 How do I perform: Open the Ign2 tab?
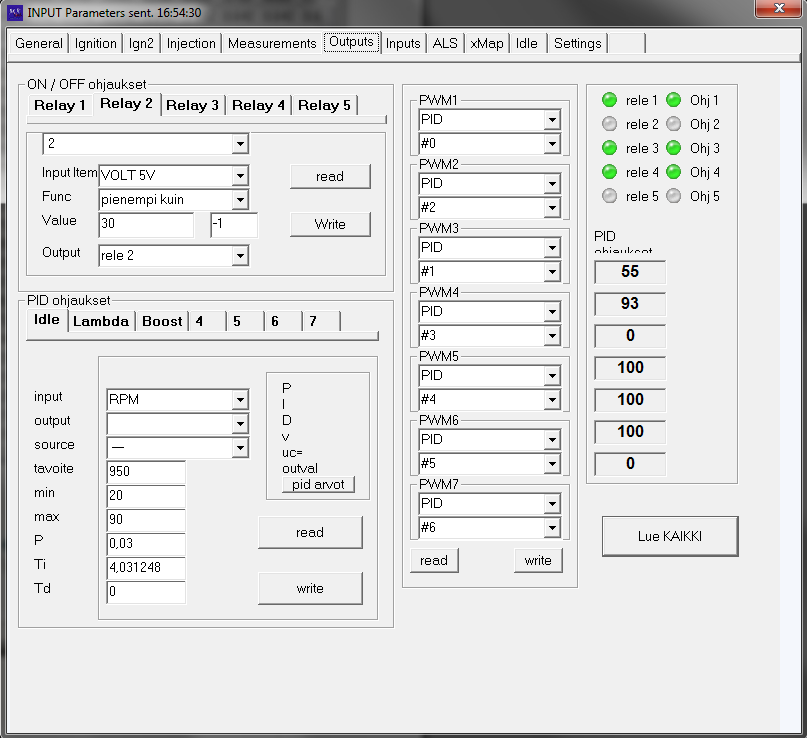(x=141, y=43)
